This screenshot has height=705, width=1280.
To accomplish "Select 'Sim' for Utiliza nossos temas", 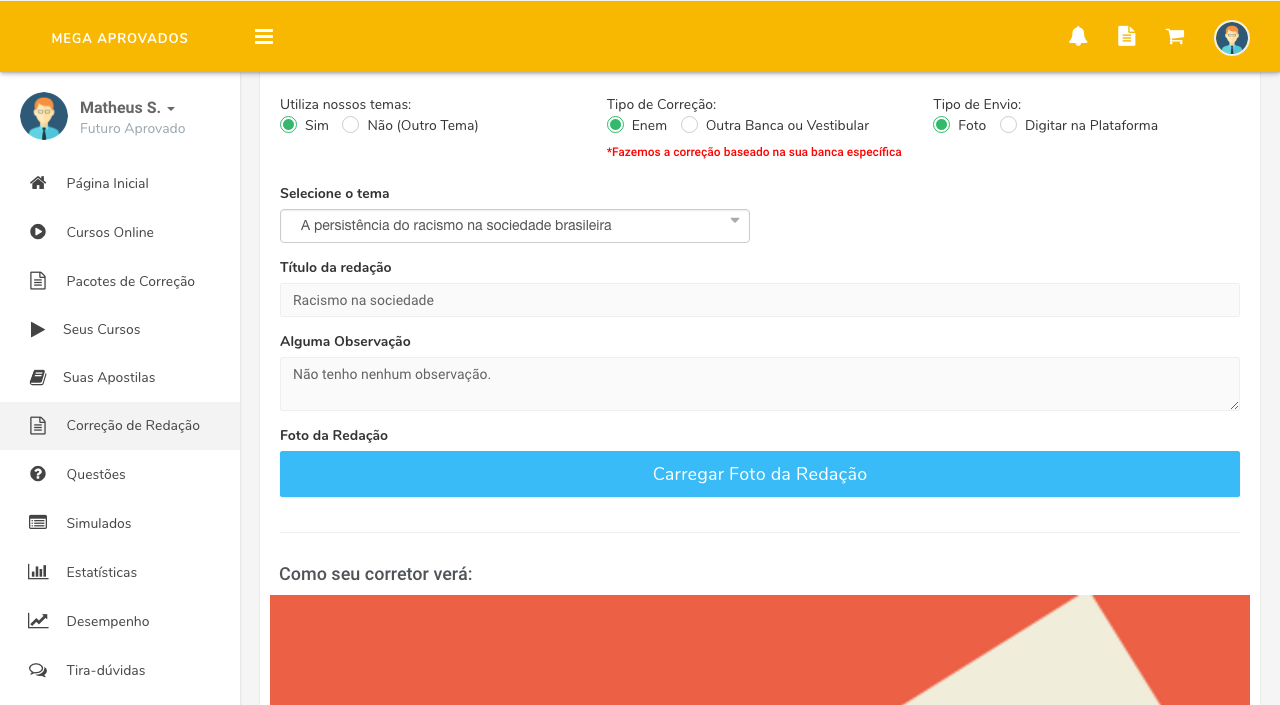I will pyautogui.click(x=289, y=125).
